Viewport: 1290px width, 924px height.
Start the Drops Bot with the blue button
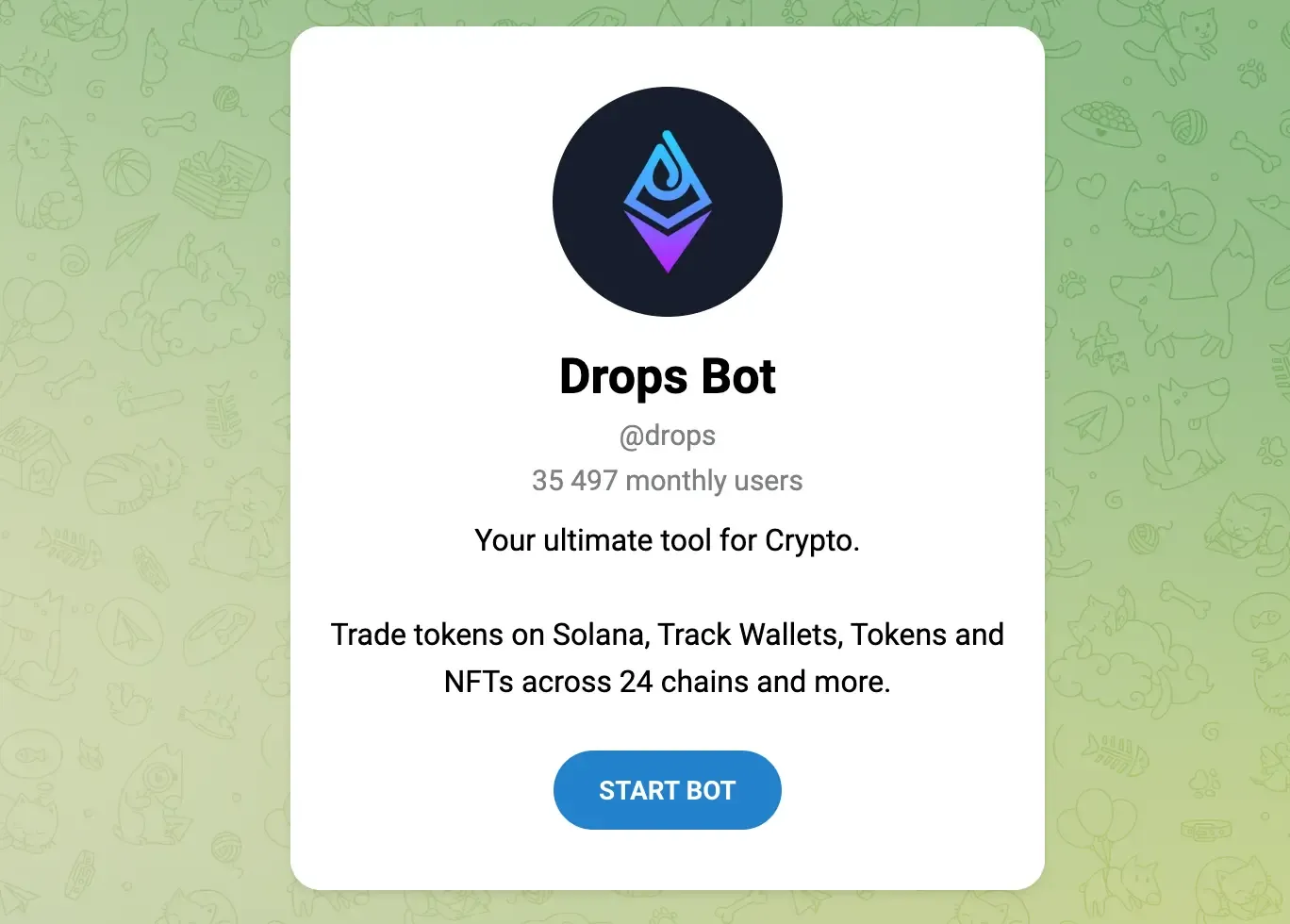(667, 790)
